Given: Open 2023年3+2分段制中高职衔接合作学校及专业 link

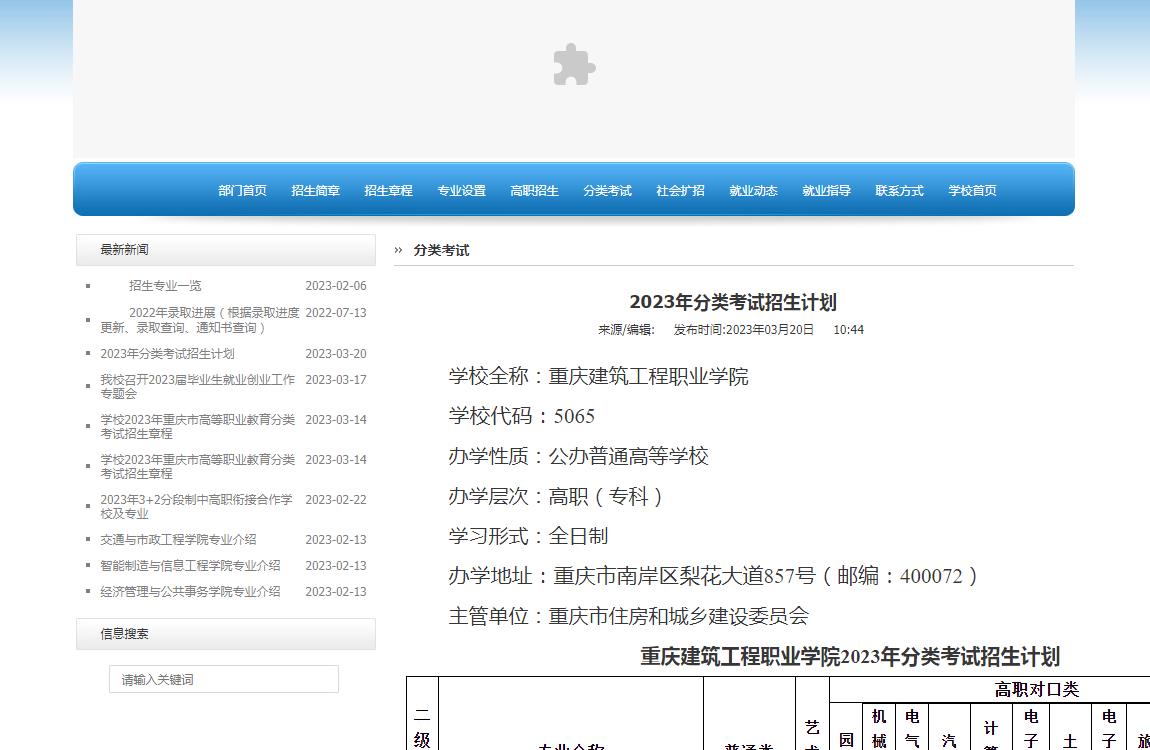Looking at the screenshot, I should [197, 507].
